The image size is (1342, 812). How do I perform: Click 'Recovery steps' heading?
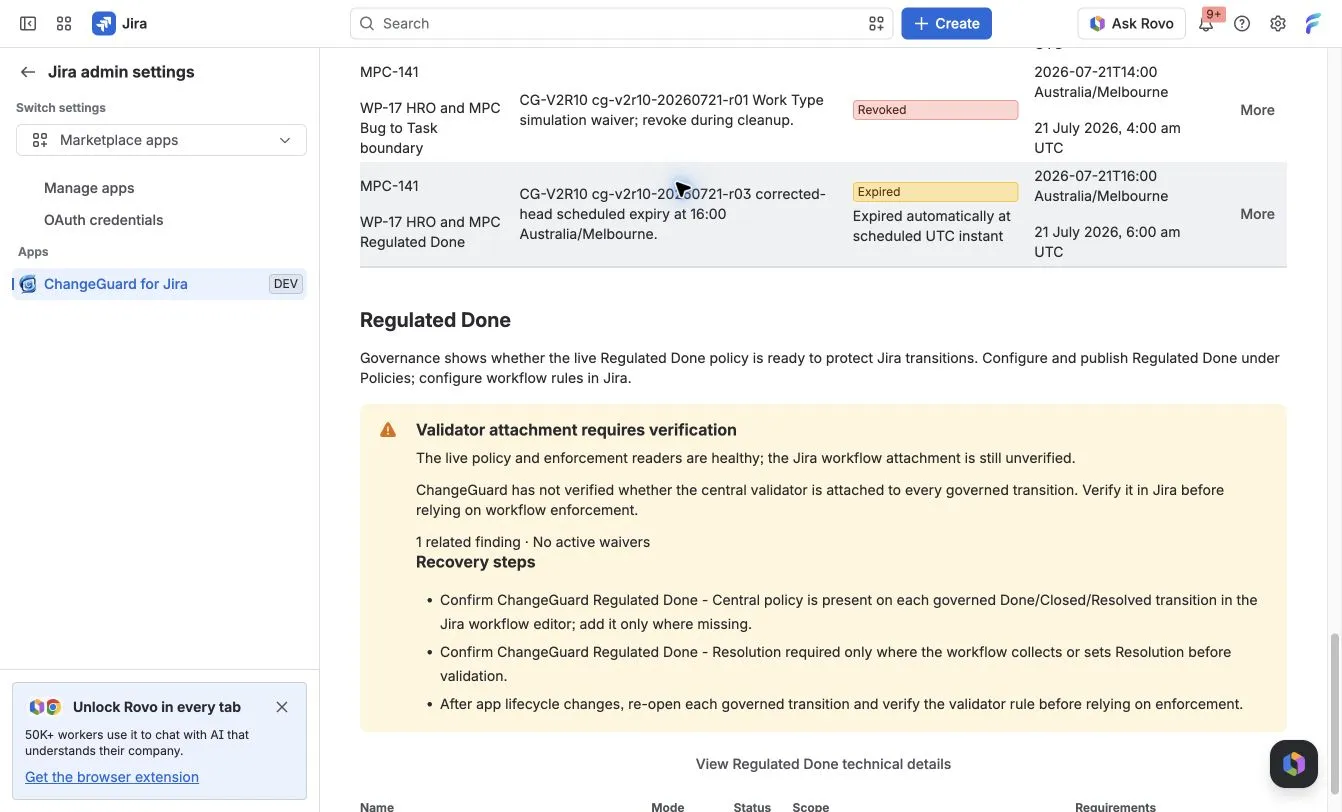pyautogui.click(x=475, y=562)
